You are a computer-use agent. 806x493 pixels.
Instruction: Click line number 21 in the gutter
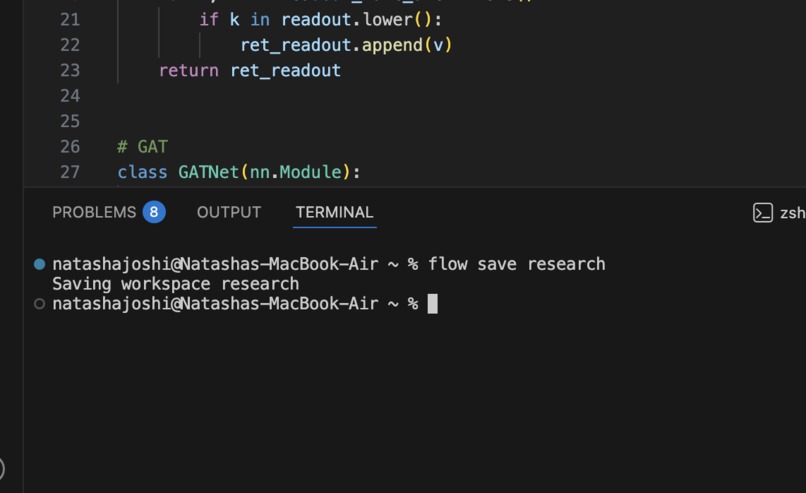(x=70, y=20)
